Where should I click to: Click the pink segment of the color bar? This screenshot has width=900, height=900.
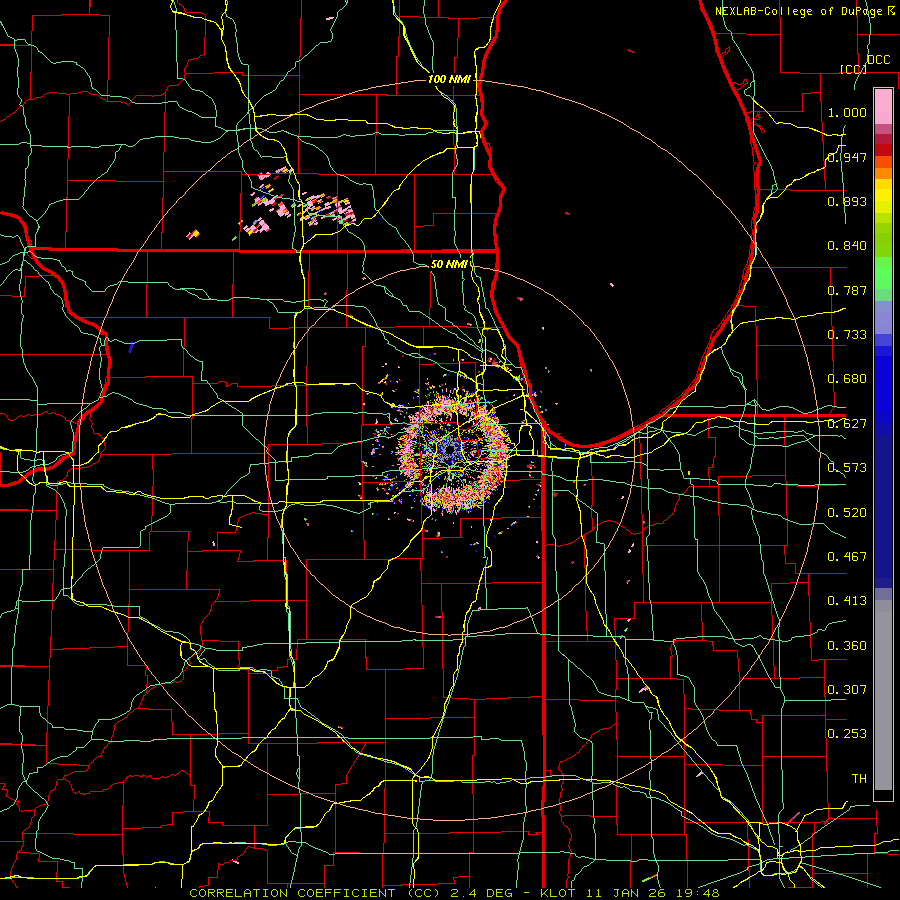(883, 107)
